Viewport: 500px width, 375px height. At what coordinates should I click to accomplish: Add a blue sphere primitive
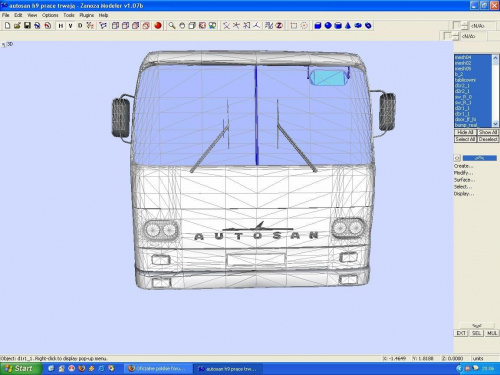(x=328, y=26)
